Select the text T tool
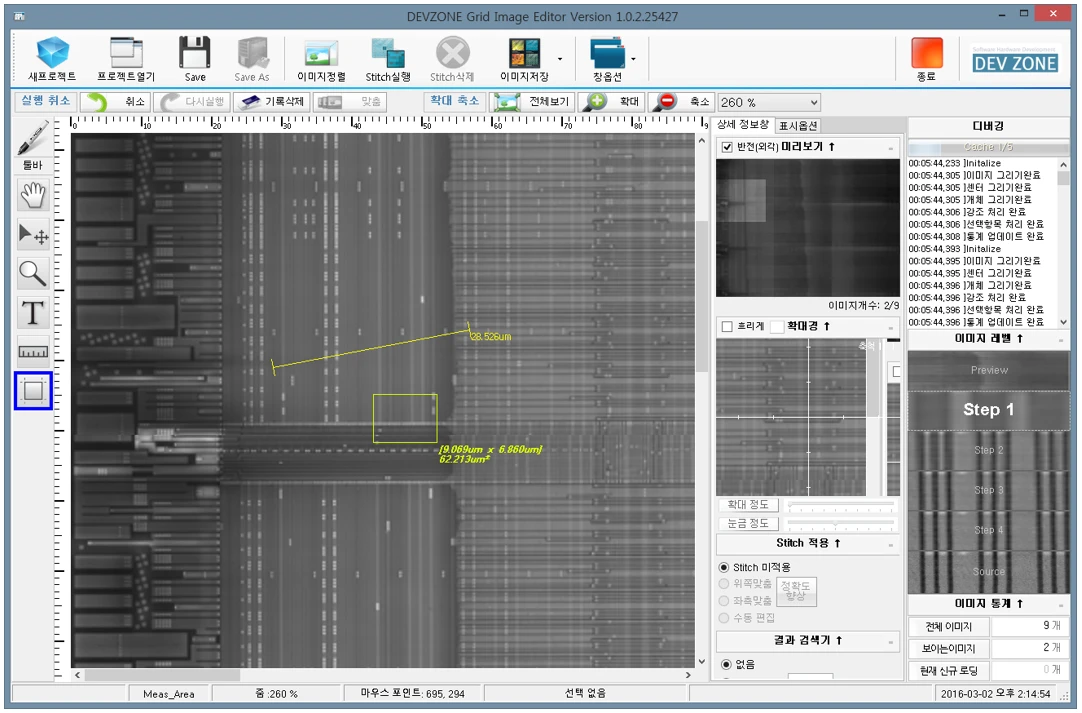This screenshot has height=713, width=1082. (x=32, y=313)
